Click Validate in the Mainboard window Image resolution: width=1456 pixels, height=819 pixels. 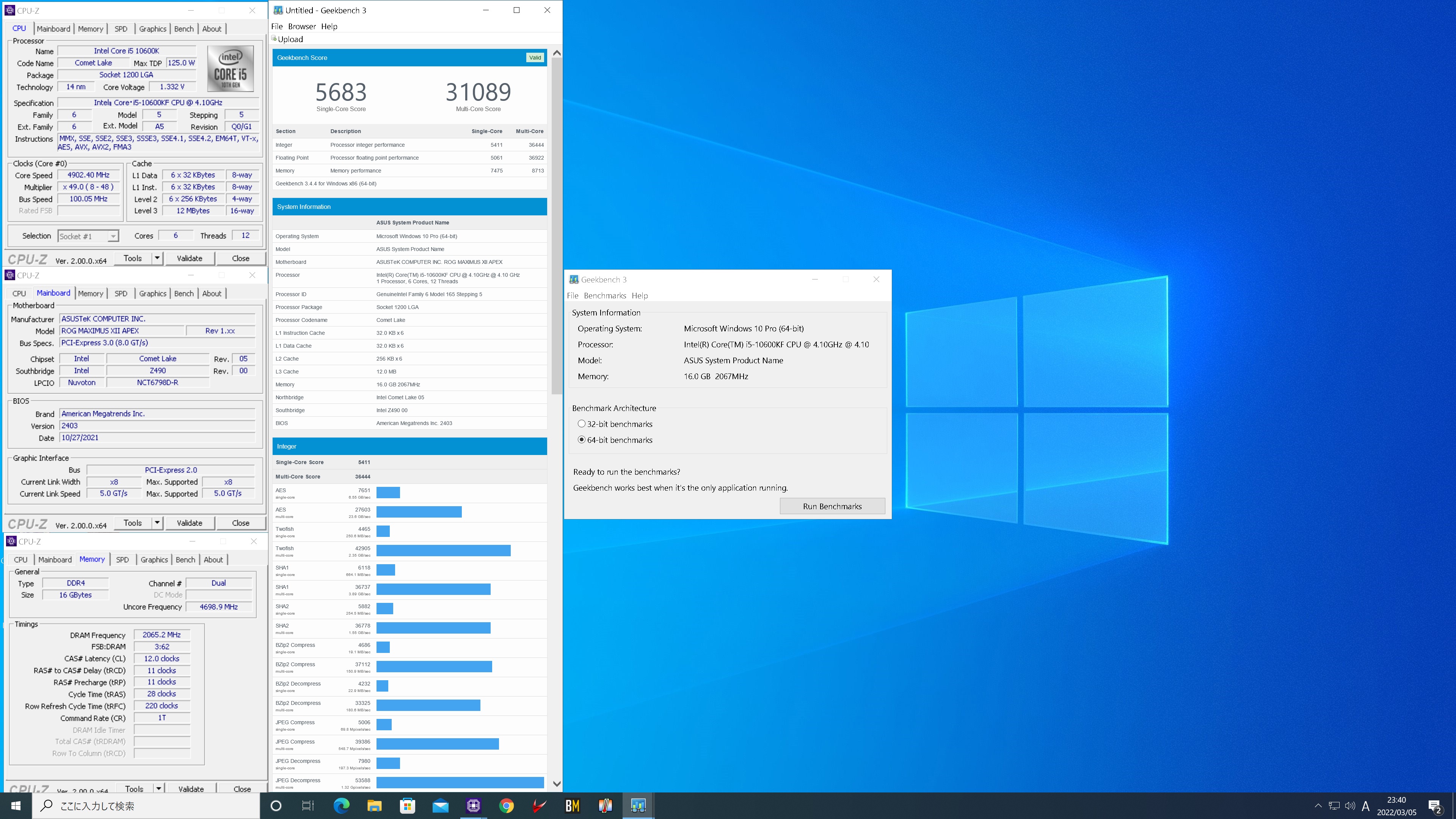coord(189,523)
